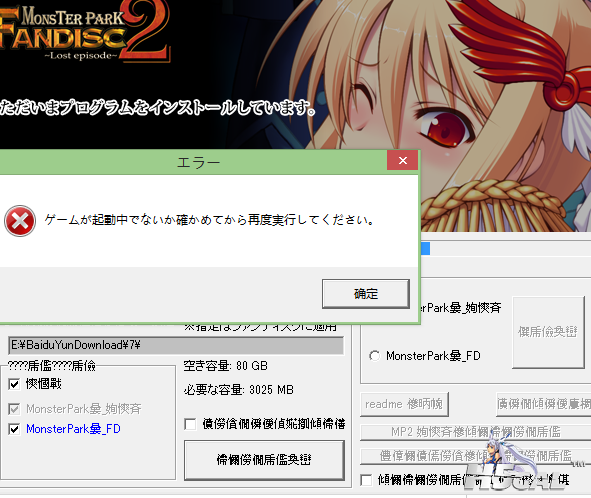
Task: Click the disabled button below the MP2 button
Action: tap(476, 456)
